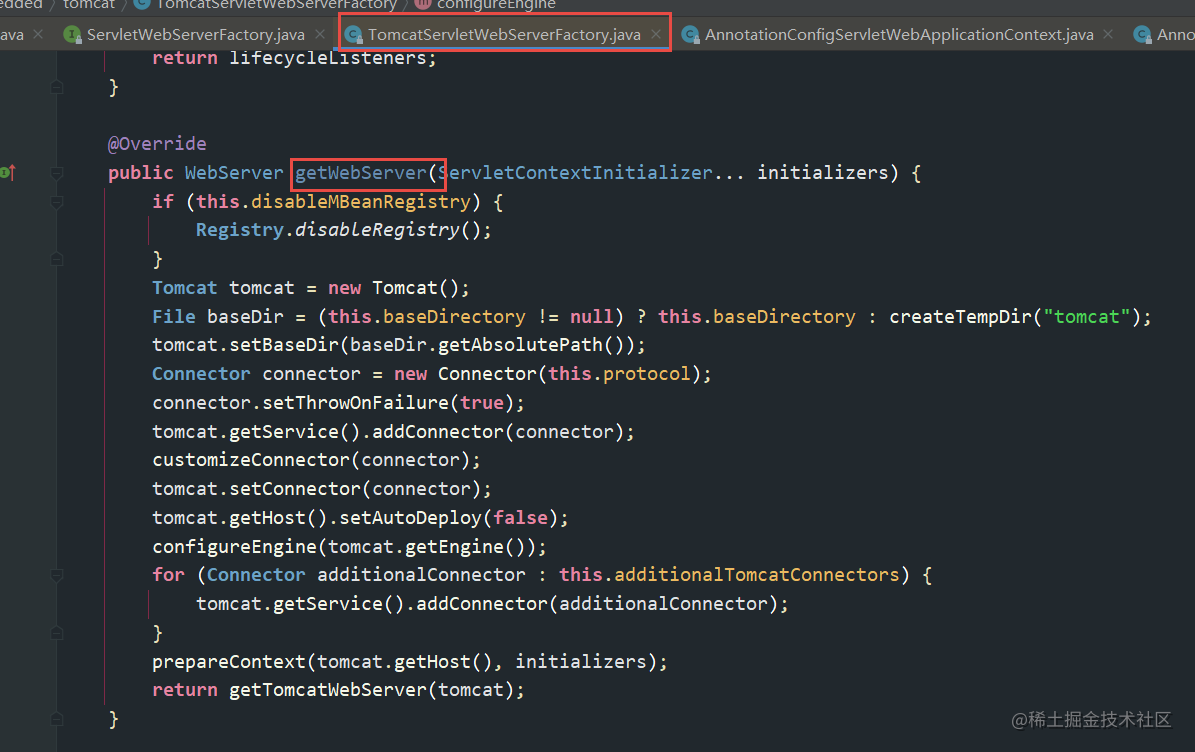Click getTomcatWebServer in return statement
Image resolution: width=1195 pixels, height=752 pixels.
pyautogui.click(x=328, y=690)
